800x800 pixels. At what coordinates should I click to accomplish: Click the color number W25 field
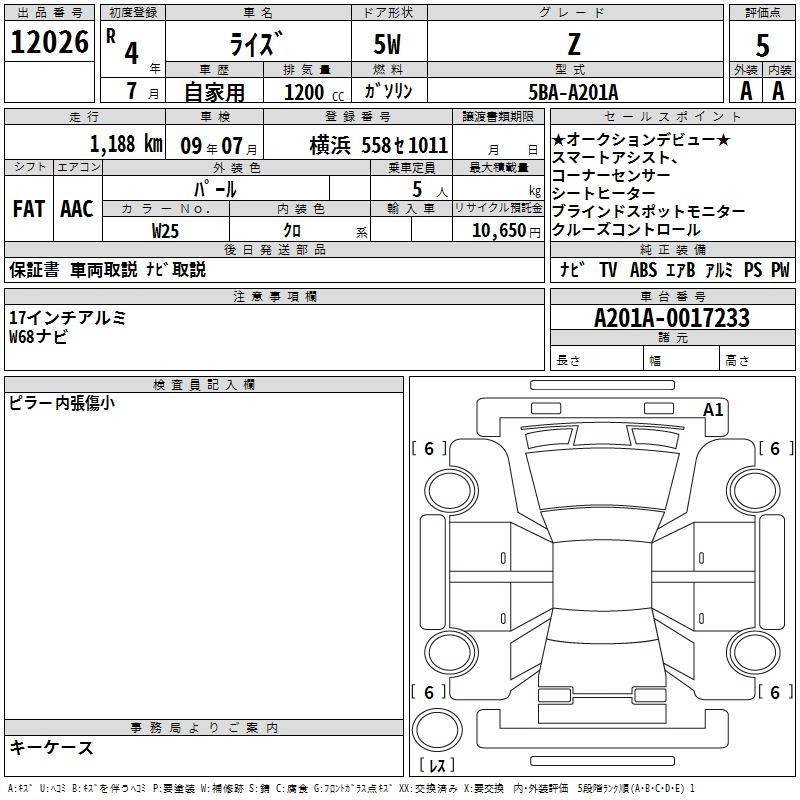pyautogui.click(x=166, y=230)
